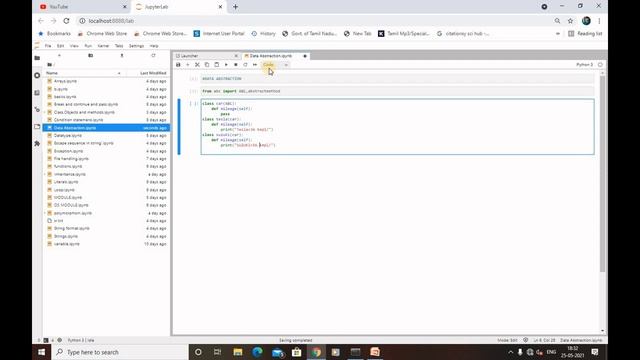This screenshot has width=640, height=360.
Task: Save the notebook with the toolbar save icon
Action: tap(178, 65)
